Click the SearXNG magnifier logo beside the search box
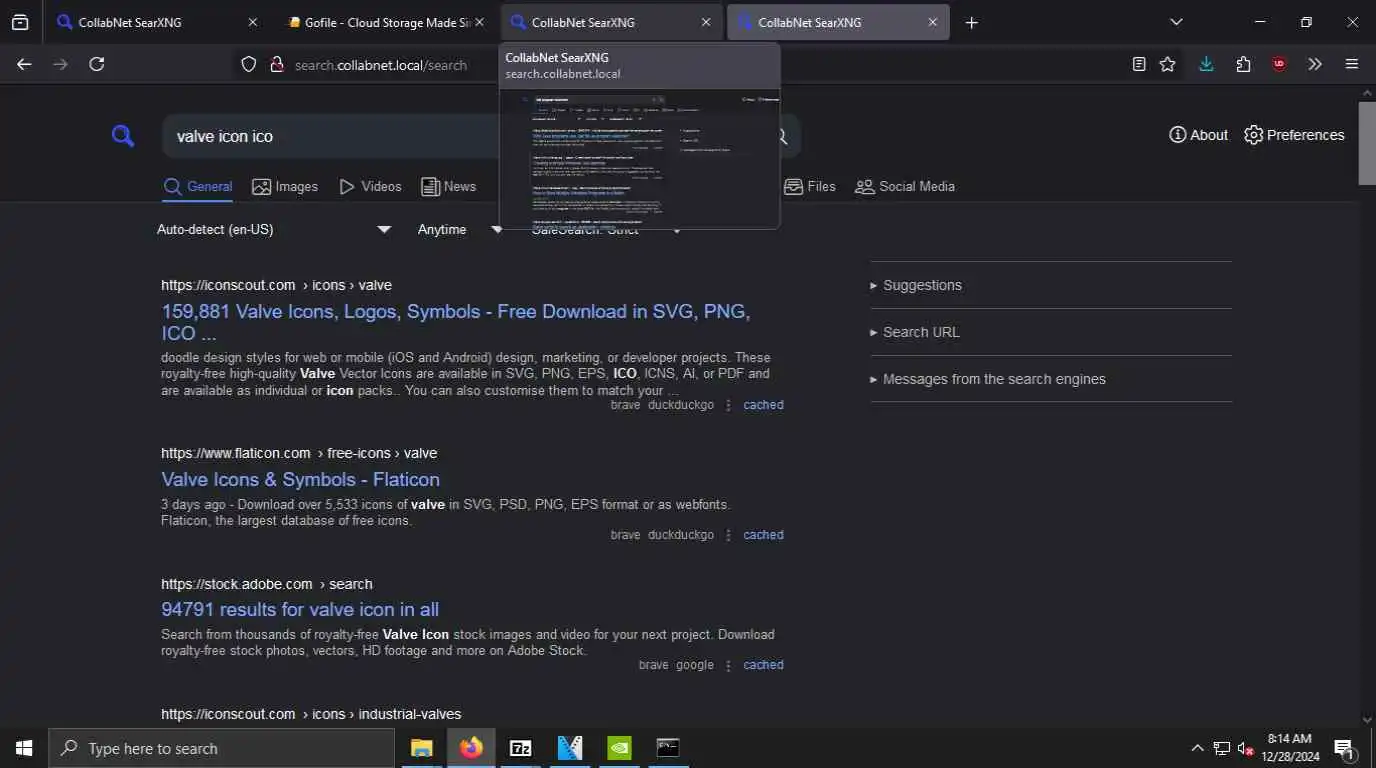The image size is (1376, 768). click(123, 136)
